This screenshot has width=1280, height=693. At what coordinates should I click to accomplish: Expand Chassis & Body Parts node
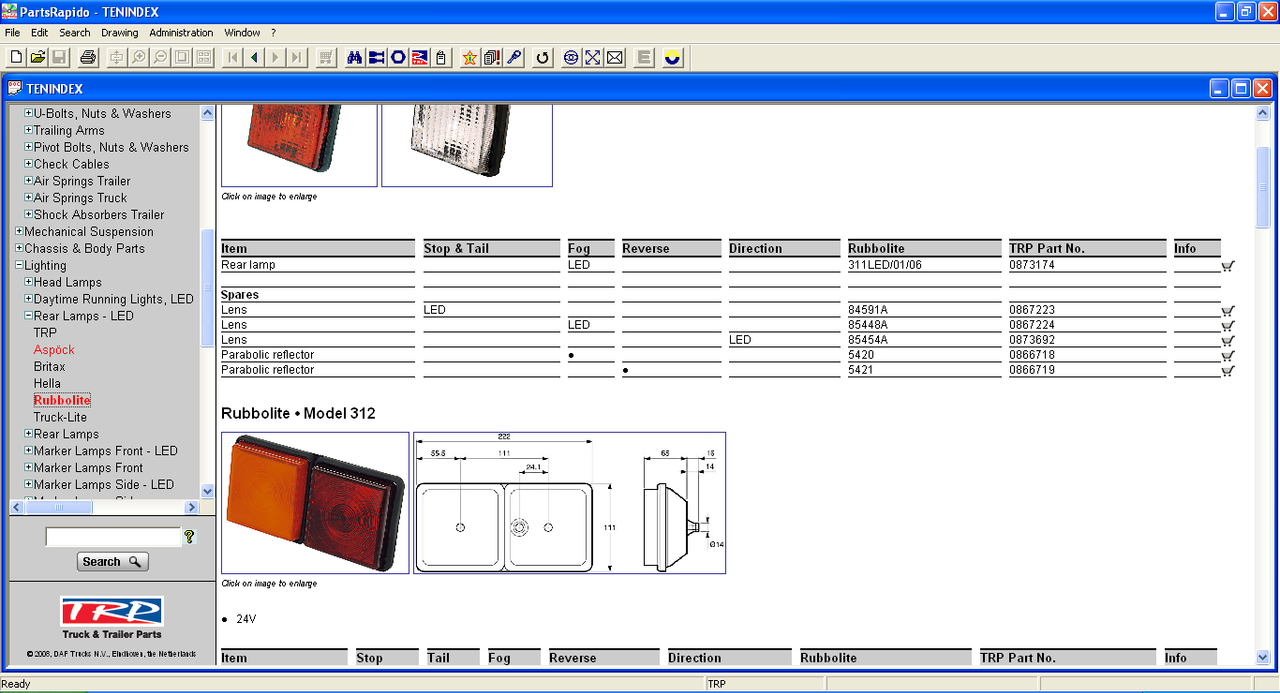(19, 248)
